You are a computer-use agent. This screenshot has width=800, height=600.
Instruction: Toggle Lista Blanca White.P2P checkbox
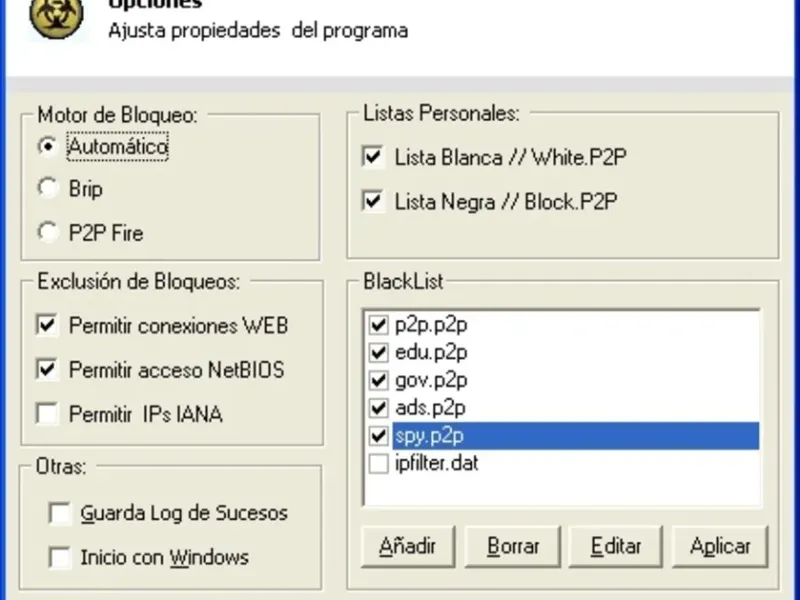(x=374, y=156)
